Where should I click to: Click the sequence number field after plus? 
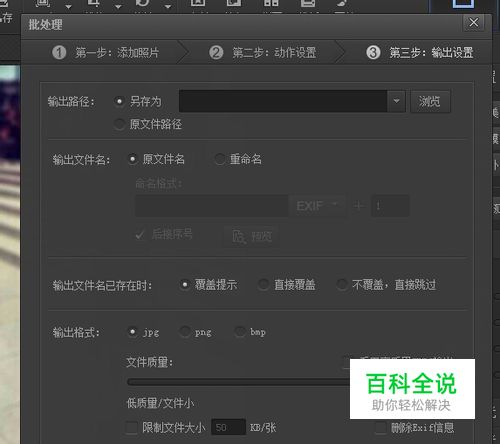tap(390, 206)
